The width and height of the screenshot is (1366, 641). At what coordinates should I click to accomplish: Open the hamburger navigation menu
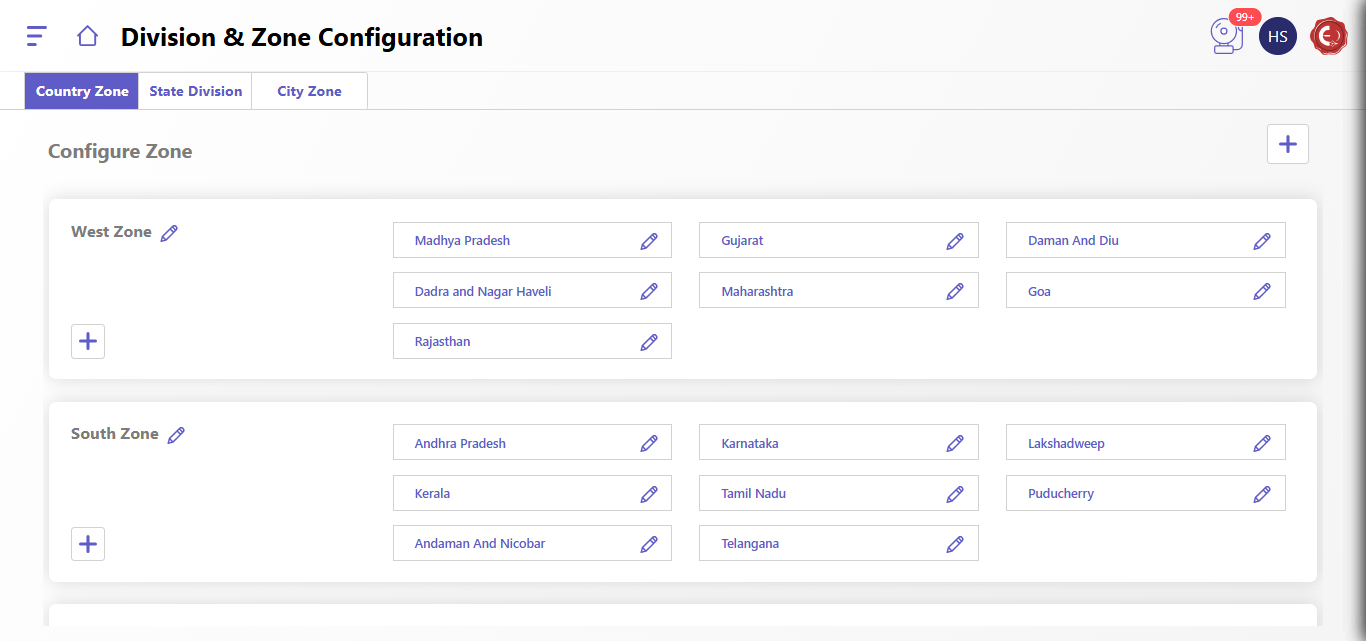37,36
